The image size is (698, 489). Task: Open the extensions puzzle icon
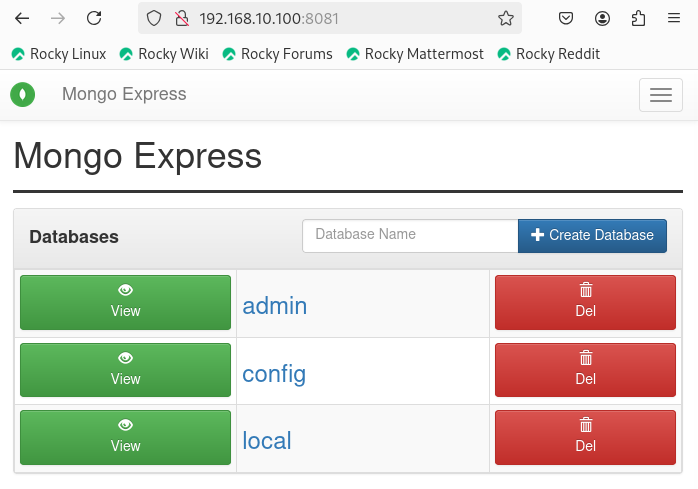pyautogui.click(x=638, y=18)
